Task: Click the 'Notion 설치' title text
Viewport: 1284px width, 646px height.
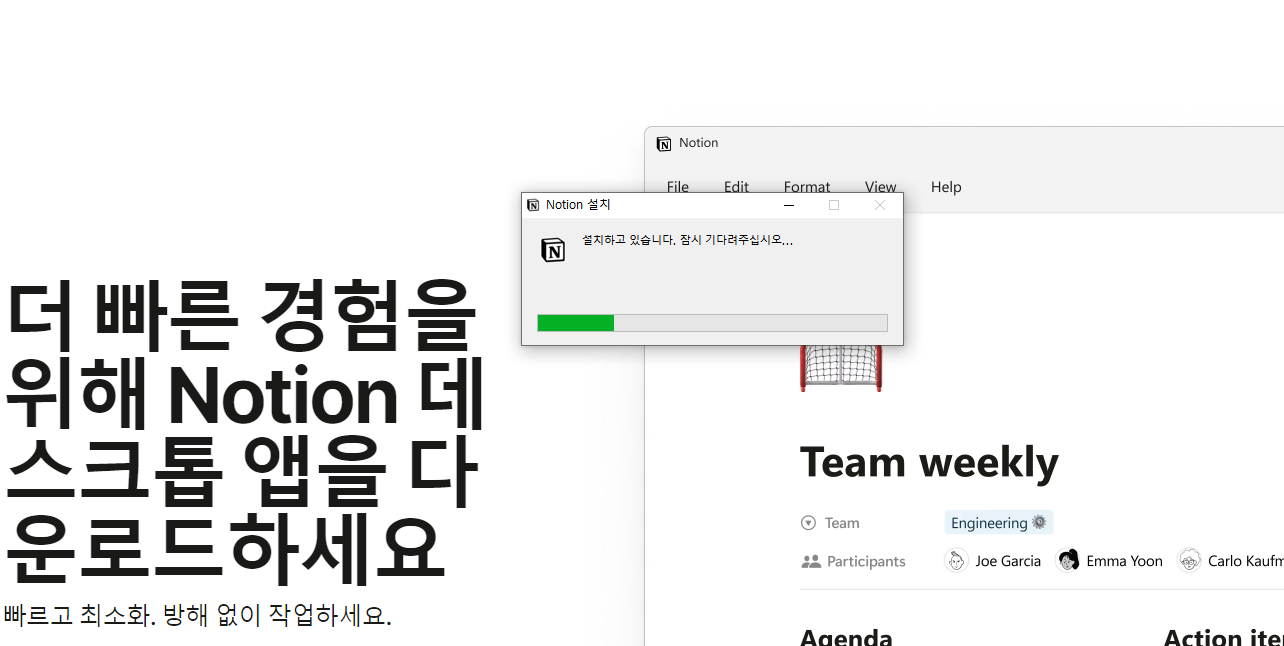Action: [x=578, y=205]
